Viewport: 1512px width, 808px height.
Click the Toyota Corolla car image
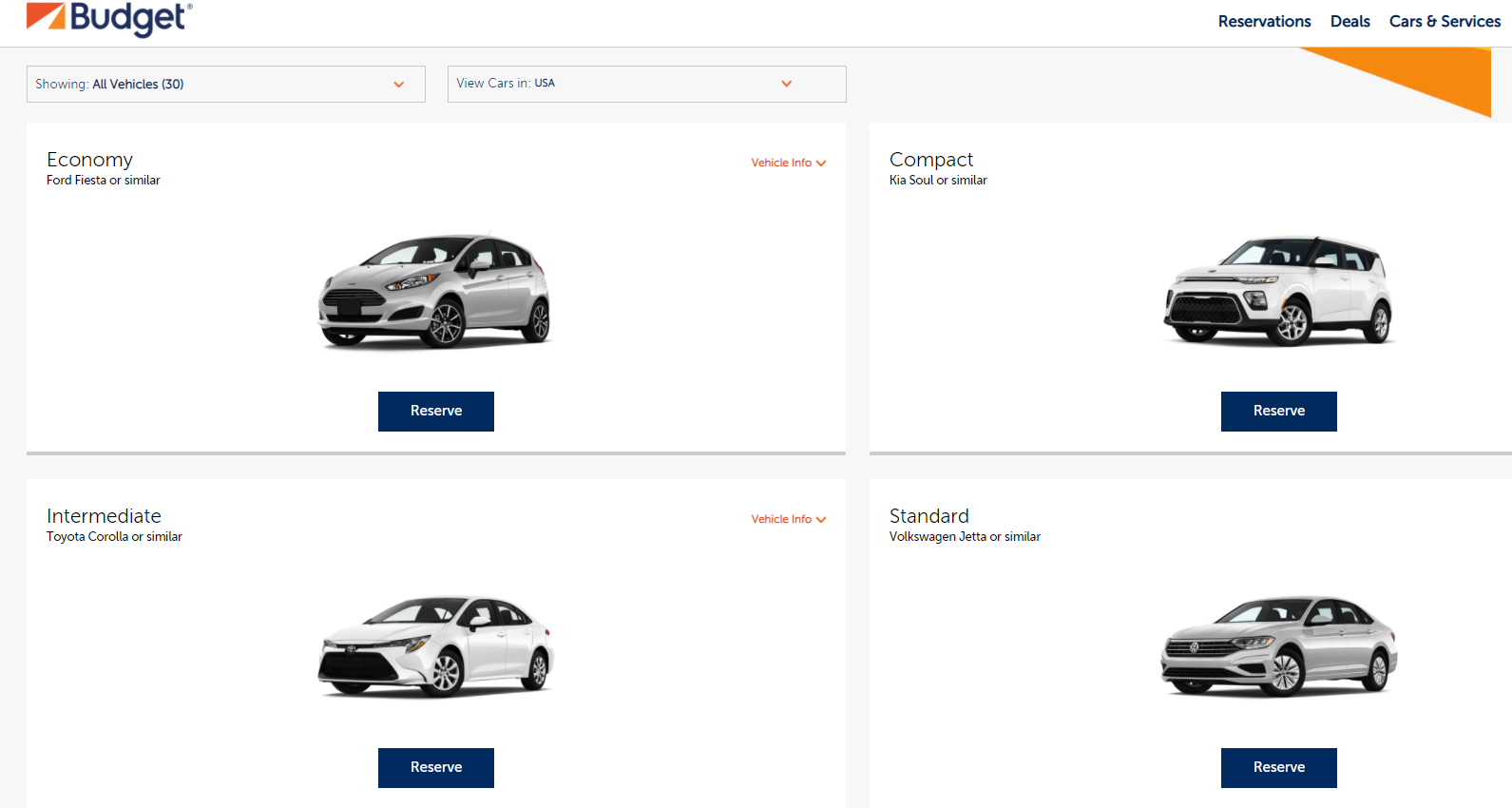[x=434, y=646]
